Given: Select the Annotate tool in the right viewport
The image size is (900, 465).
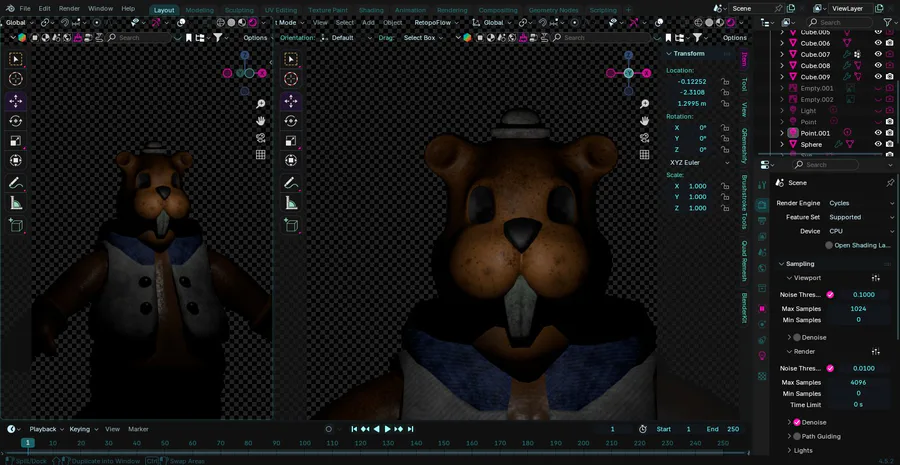Looking at the screenshot, I should (x=291, y=183).
